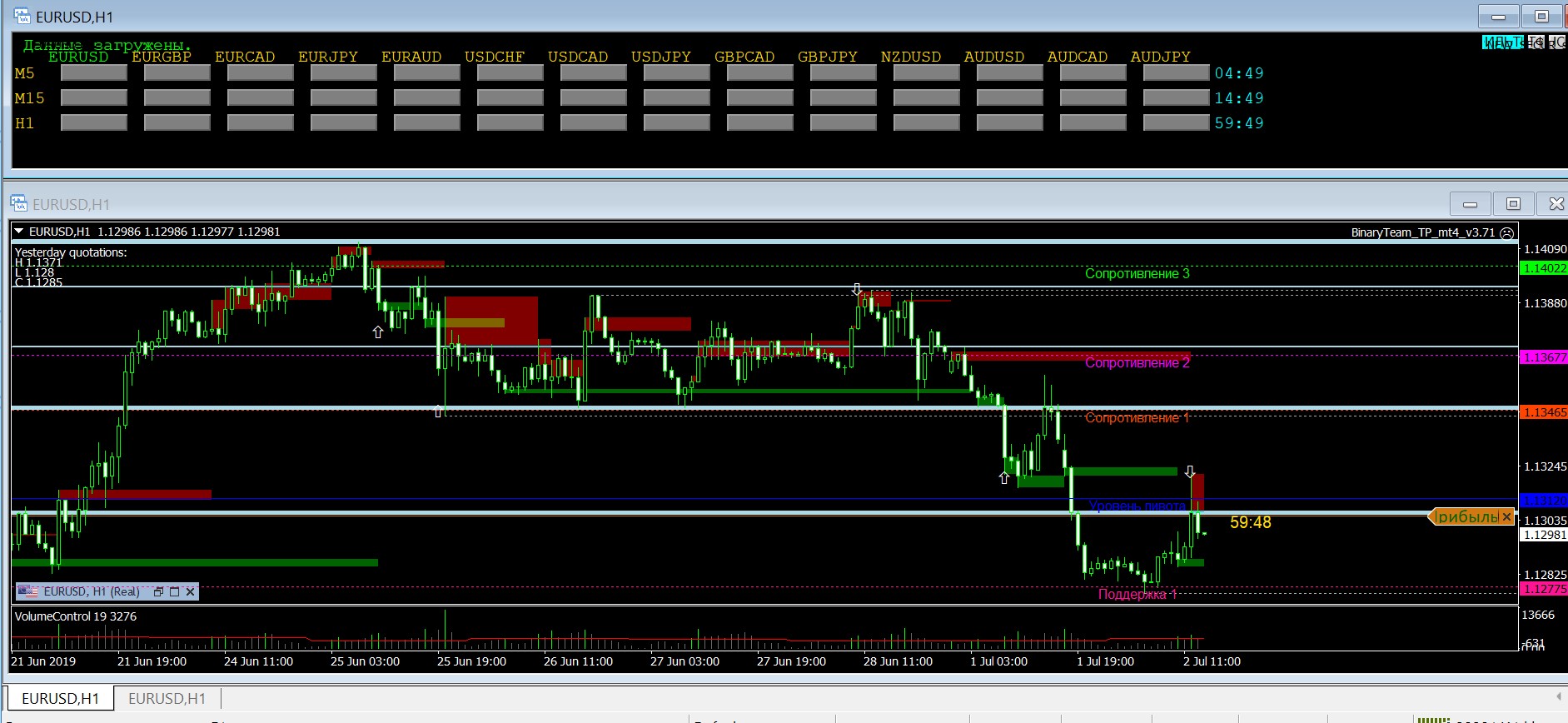Image resolution: width=1568 pixels, height=723 pixels.
Task: Click the down arrow signal above latest candle
Action: (1190, 471)
